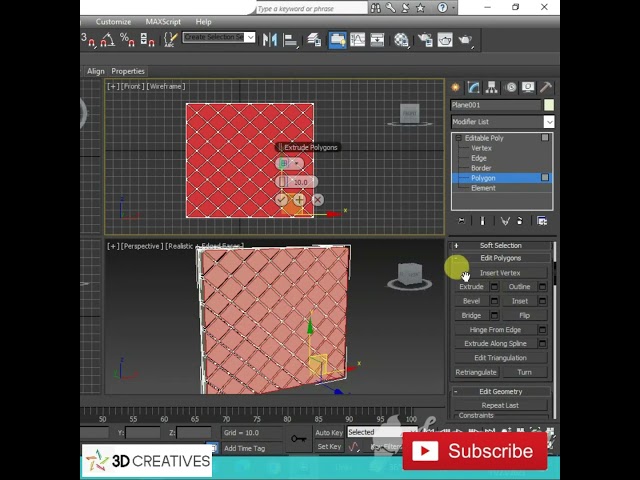Toggle Spinner Snap icon
The width and height of the screenshot is (640, 480).
tap(147, 40)
